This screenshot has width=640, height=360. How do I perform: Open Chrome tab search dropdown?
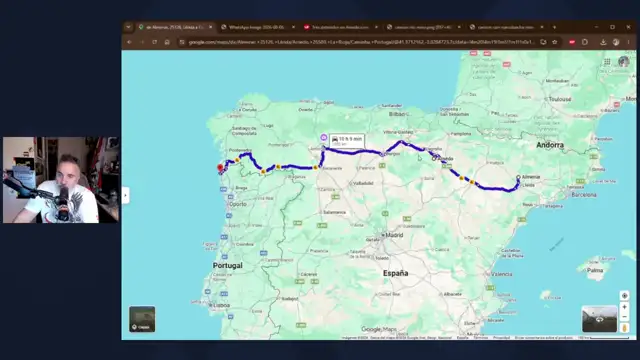[x=129, y=27]
